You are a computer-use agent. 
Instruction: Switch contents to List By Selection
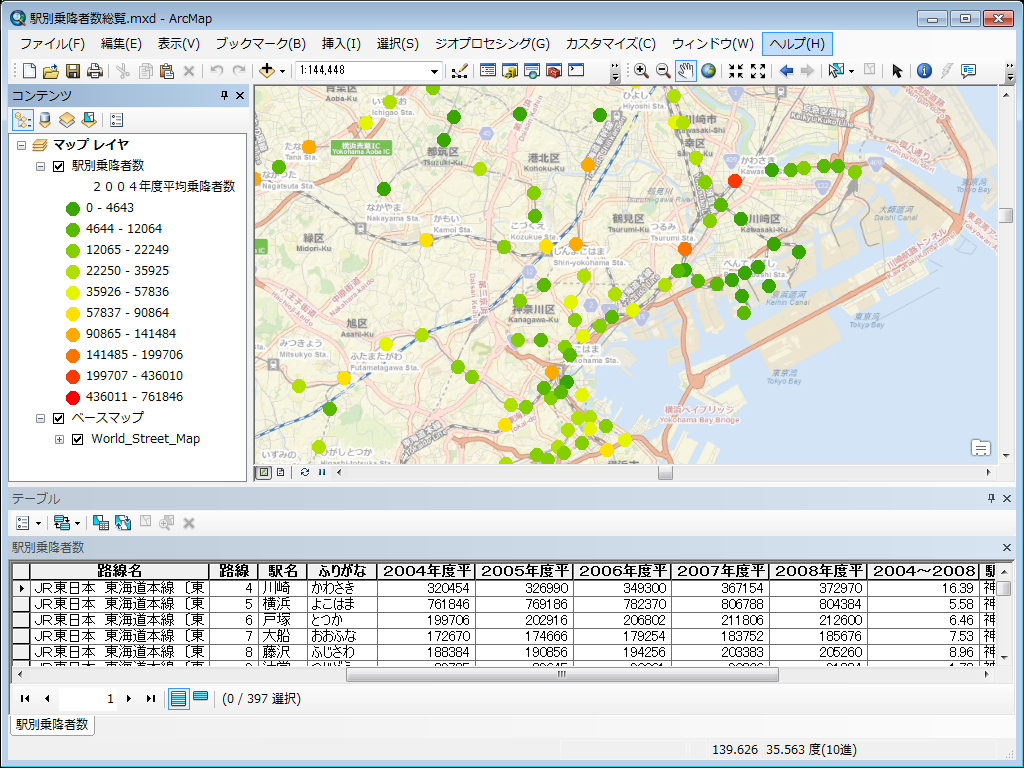tap(89, 120)
